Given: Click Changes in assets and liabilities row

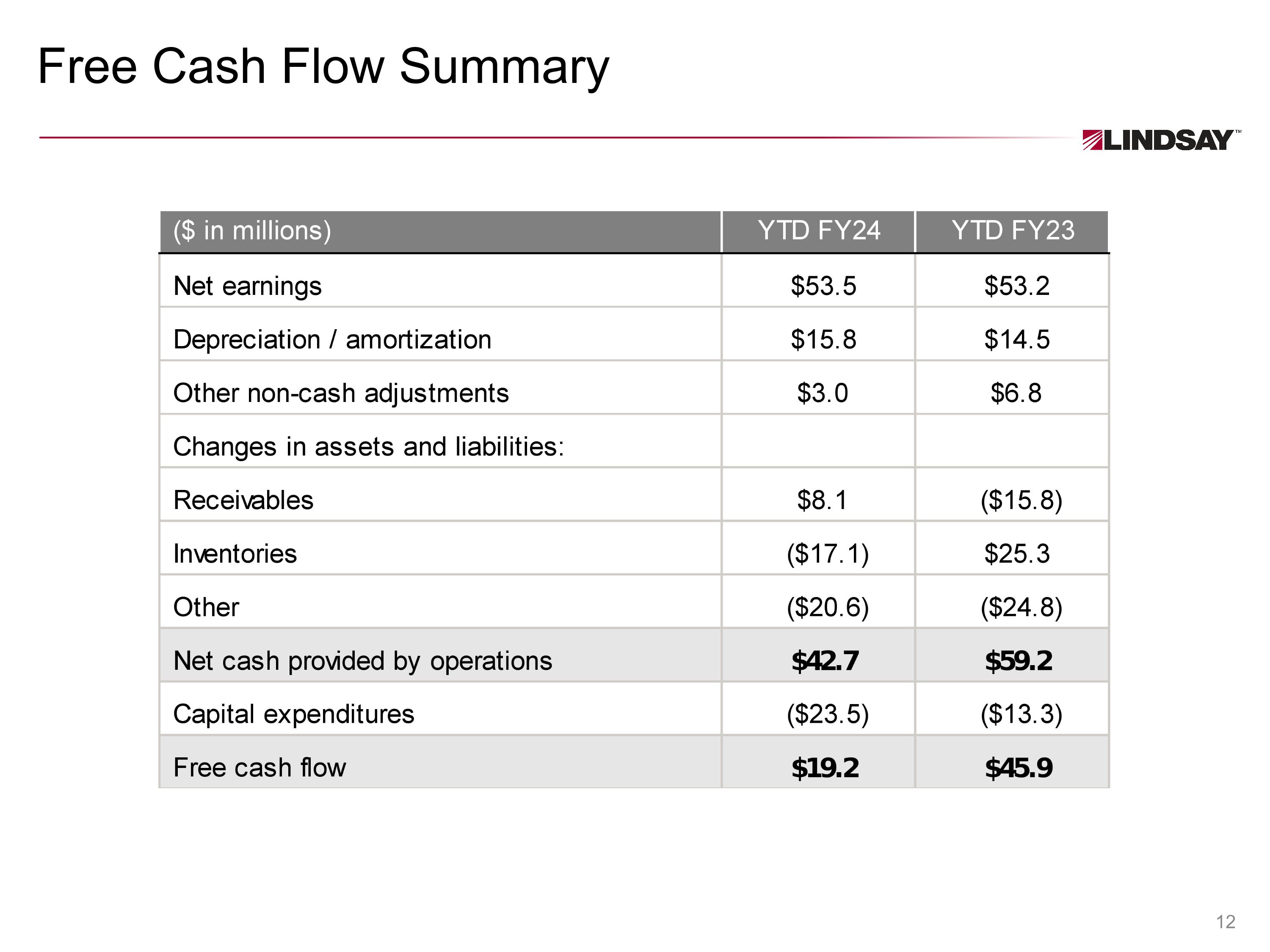Looking at the screenshot, I should [369, 446].
